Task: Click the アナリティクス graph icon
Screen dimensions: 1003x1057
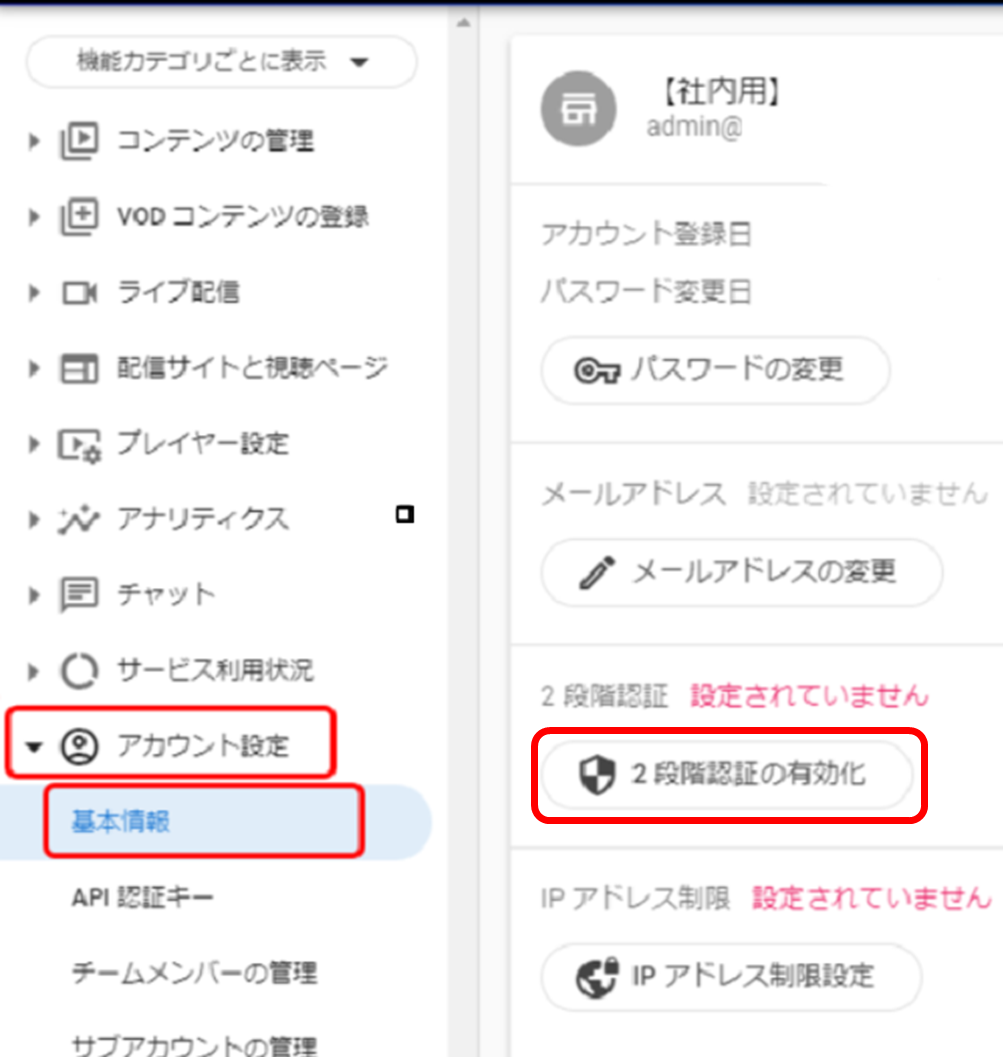Action: 80,518
